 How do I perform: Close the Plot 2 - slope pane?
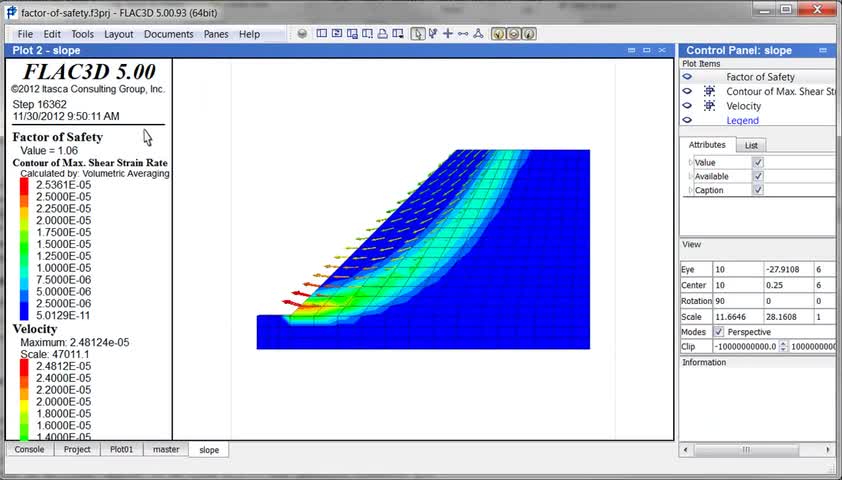point(662,50)
